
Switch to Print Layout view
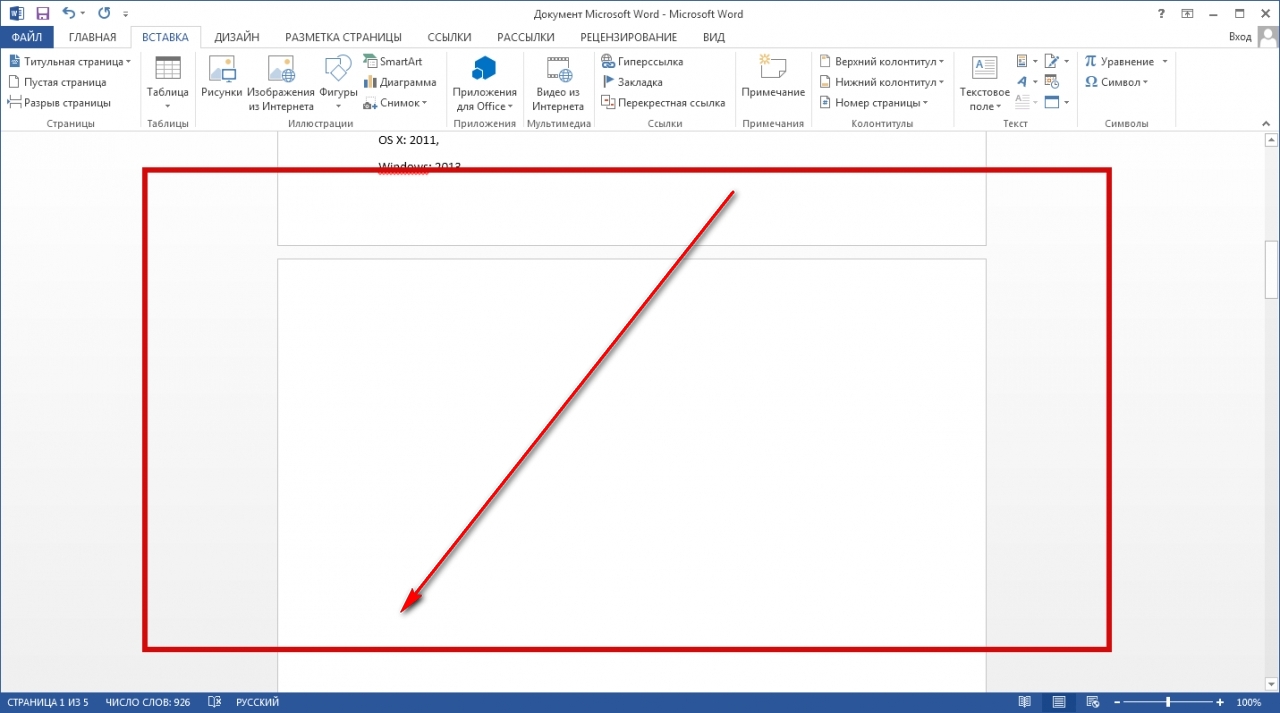pyautogui.click(x=1059, y=702)
